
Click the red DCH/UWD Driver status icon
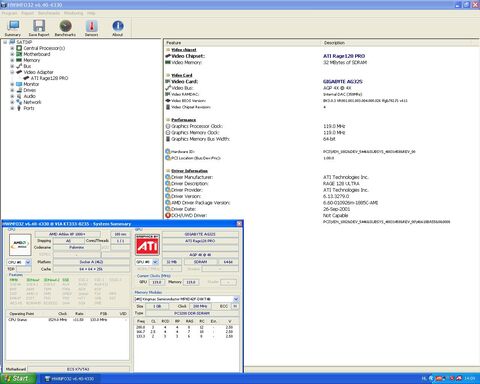pos(168,215)
